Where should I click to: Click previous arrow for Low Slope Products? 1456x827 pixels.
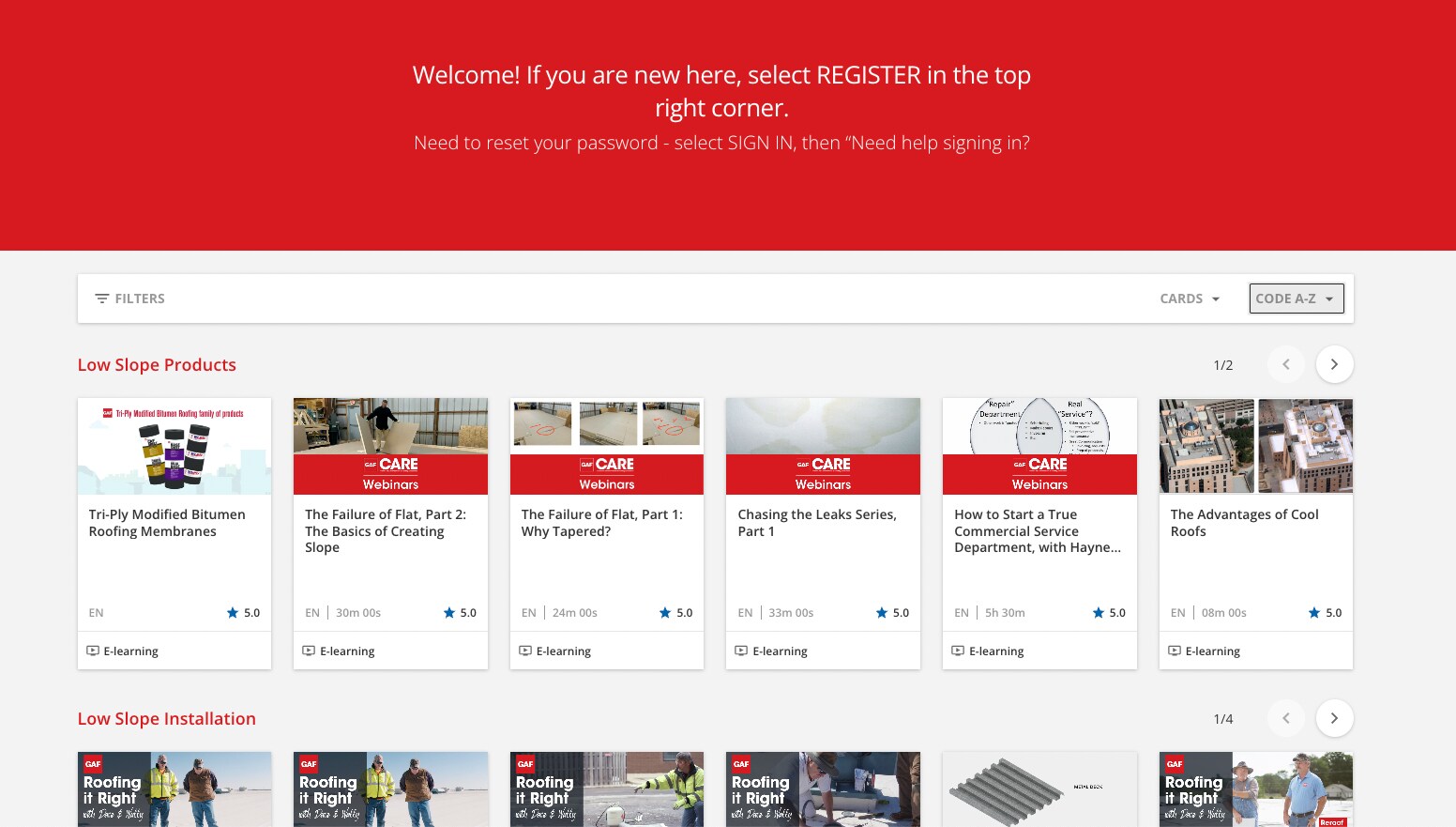pyautogui.click(x=1286, y=364)
